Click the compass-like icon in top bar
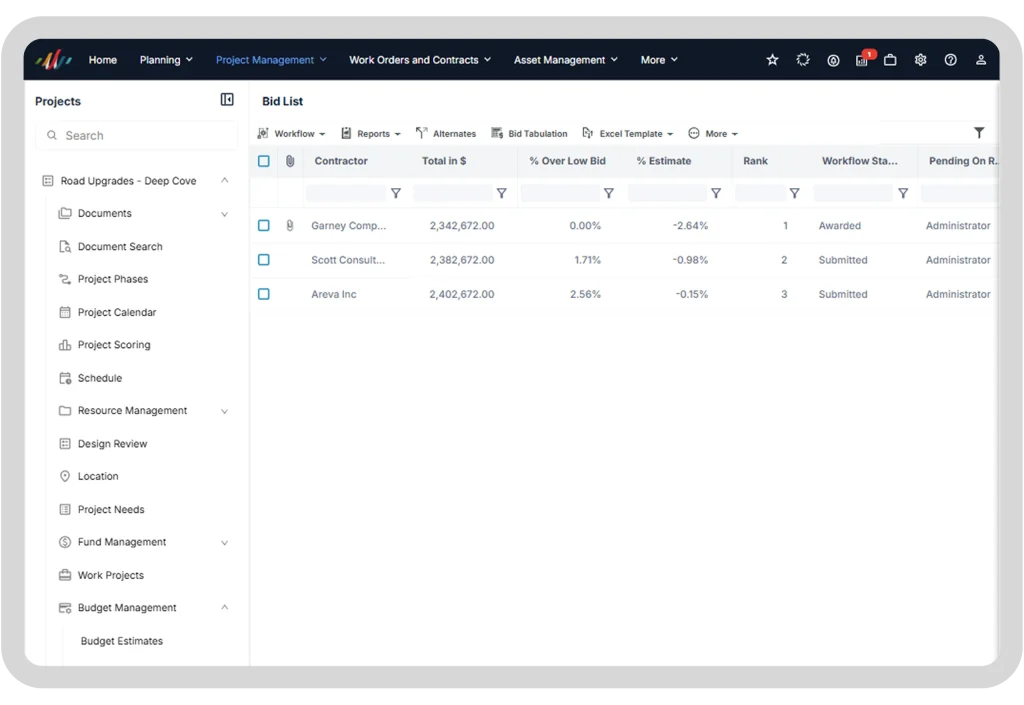 pyautogui.click(x=833, y=60)
